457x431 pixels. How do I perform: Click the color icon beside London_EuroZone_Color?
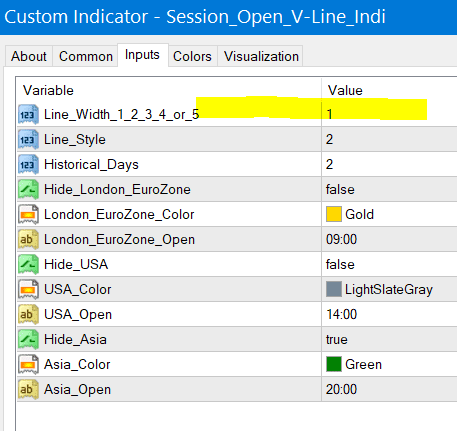coord(28,214)
